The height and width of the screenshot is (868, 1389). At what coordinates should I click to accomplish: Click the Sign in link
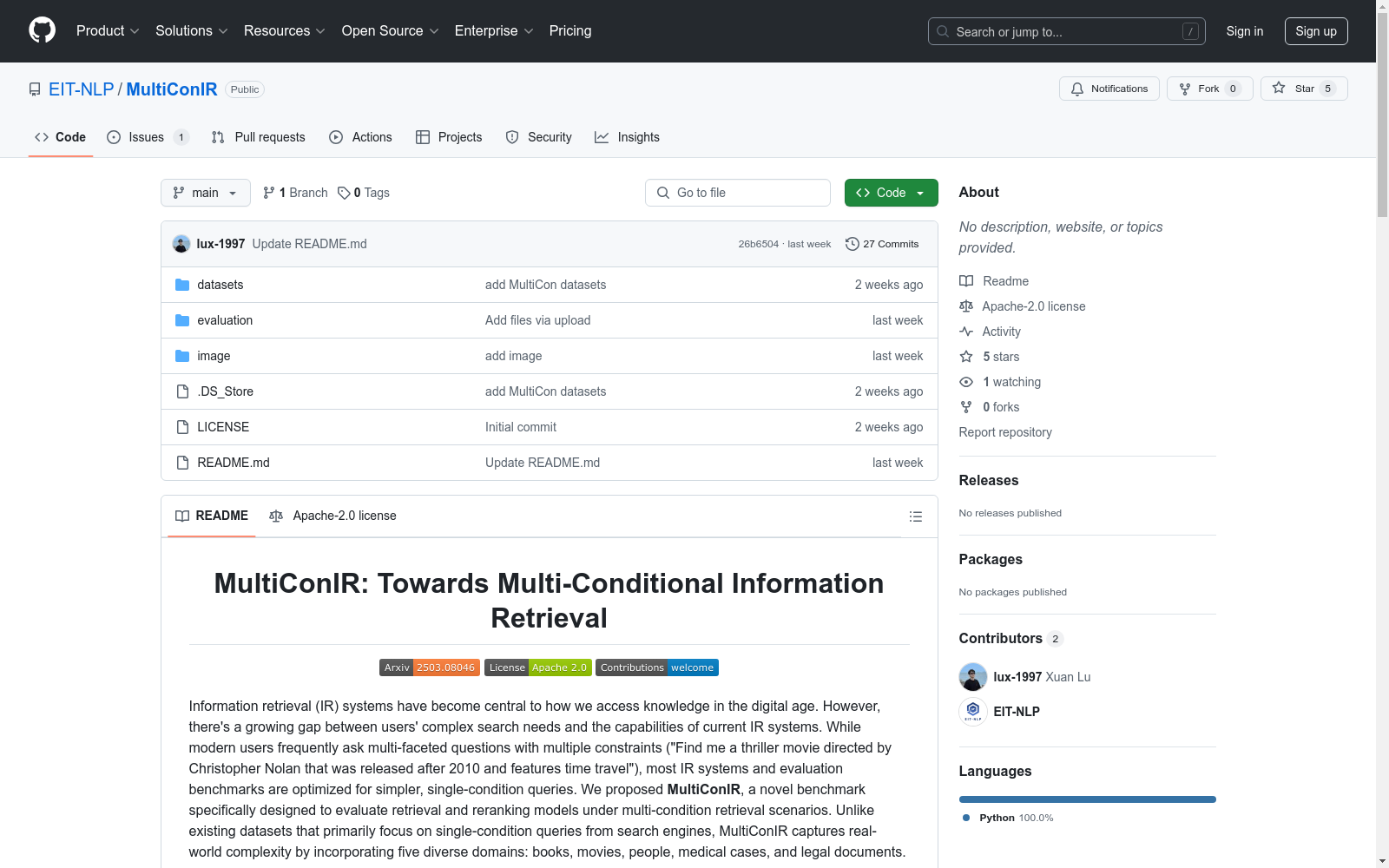[1245, 31]
